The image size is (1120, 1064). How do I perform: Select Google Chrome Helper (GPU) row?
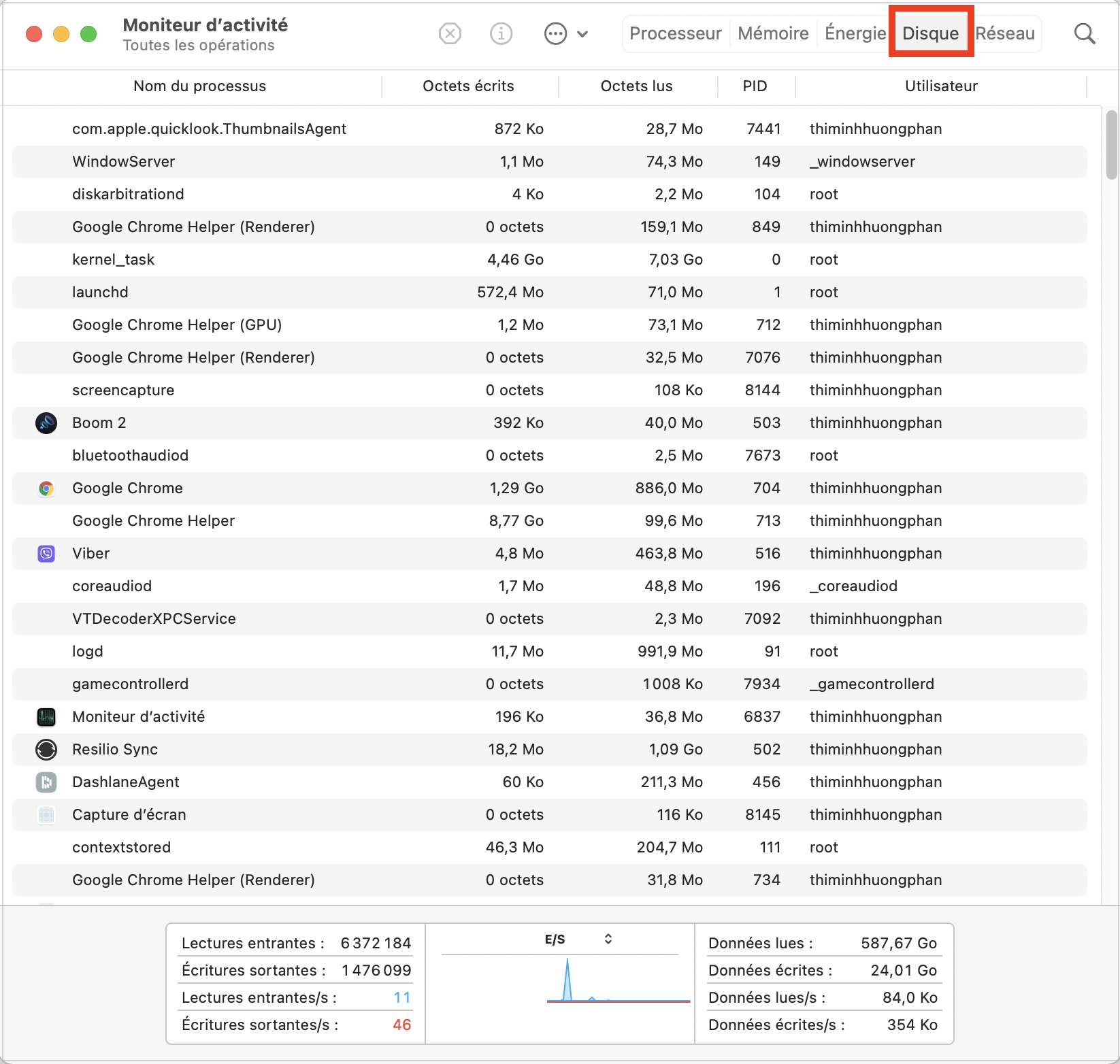coord(550,325)
